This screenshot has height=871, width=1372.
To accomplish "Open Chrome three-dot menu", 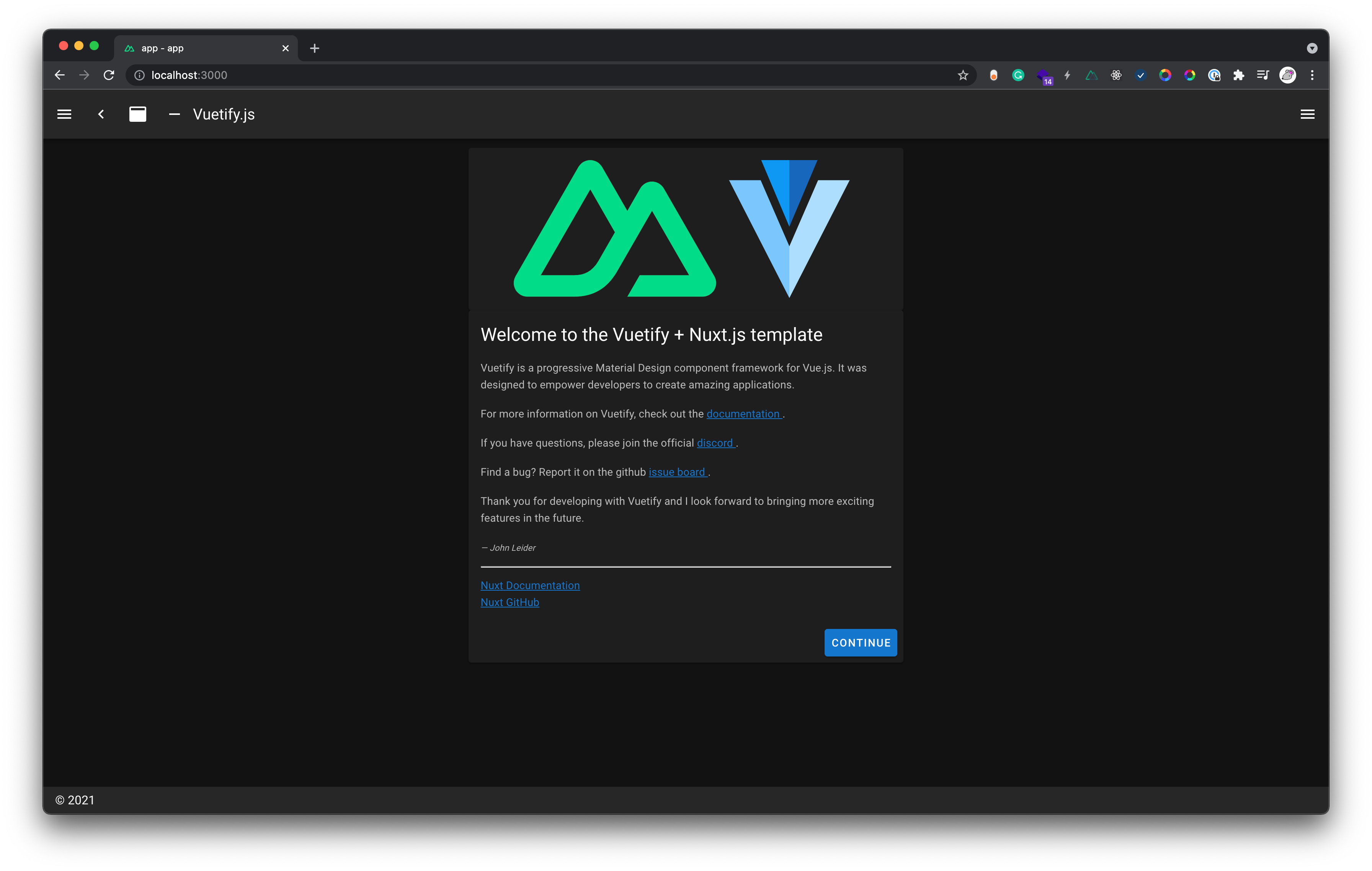I will point(1312,75).
